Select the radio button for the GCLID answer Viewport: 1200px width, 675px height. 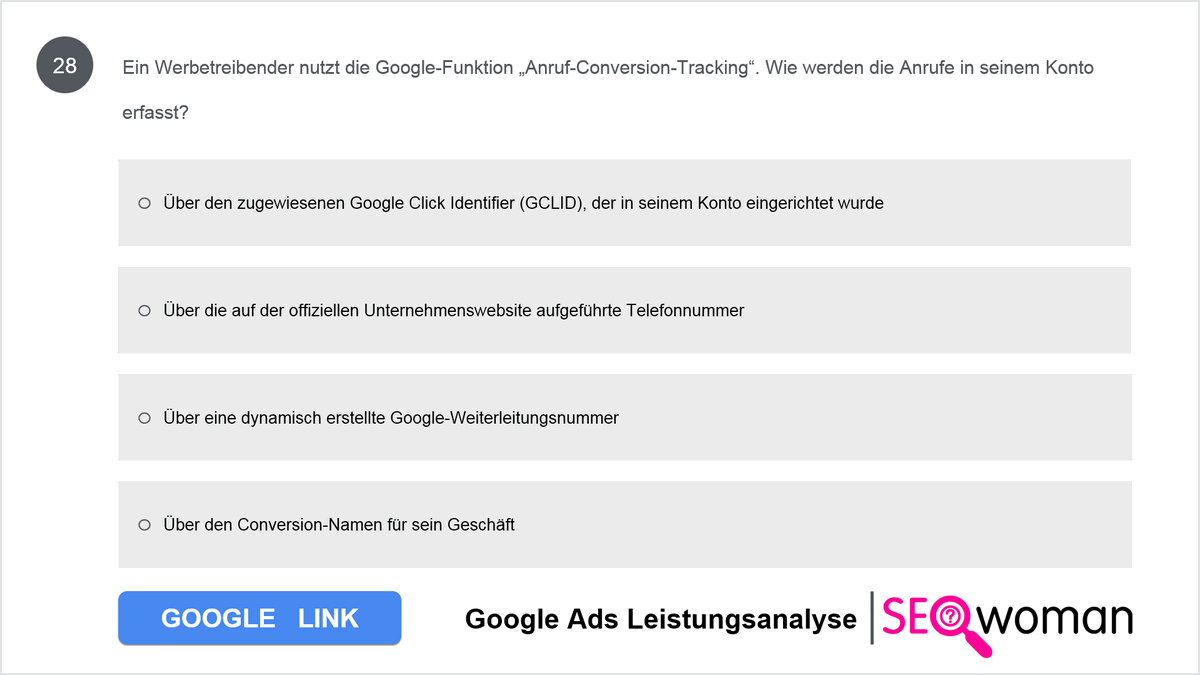coord(144,203)
